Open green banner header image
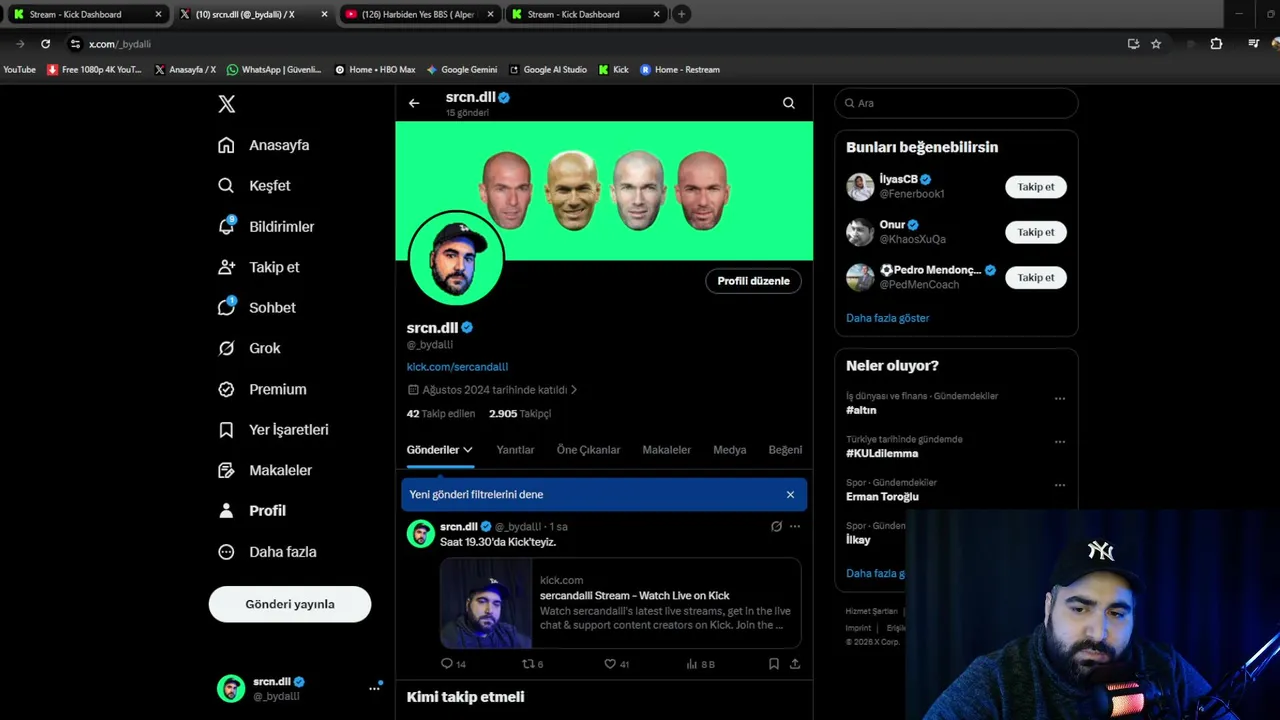 pos(604,190)
